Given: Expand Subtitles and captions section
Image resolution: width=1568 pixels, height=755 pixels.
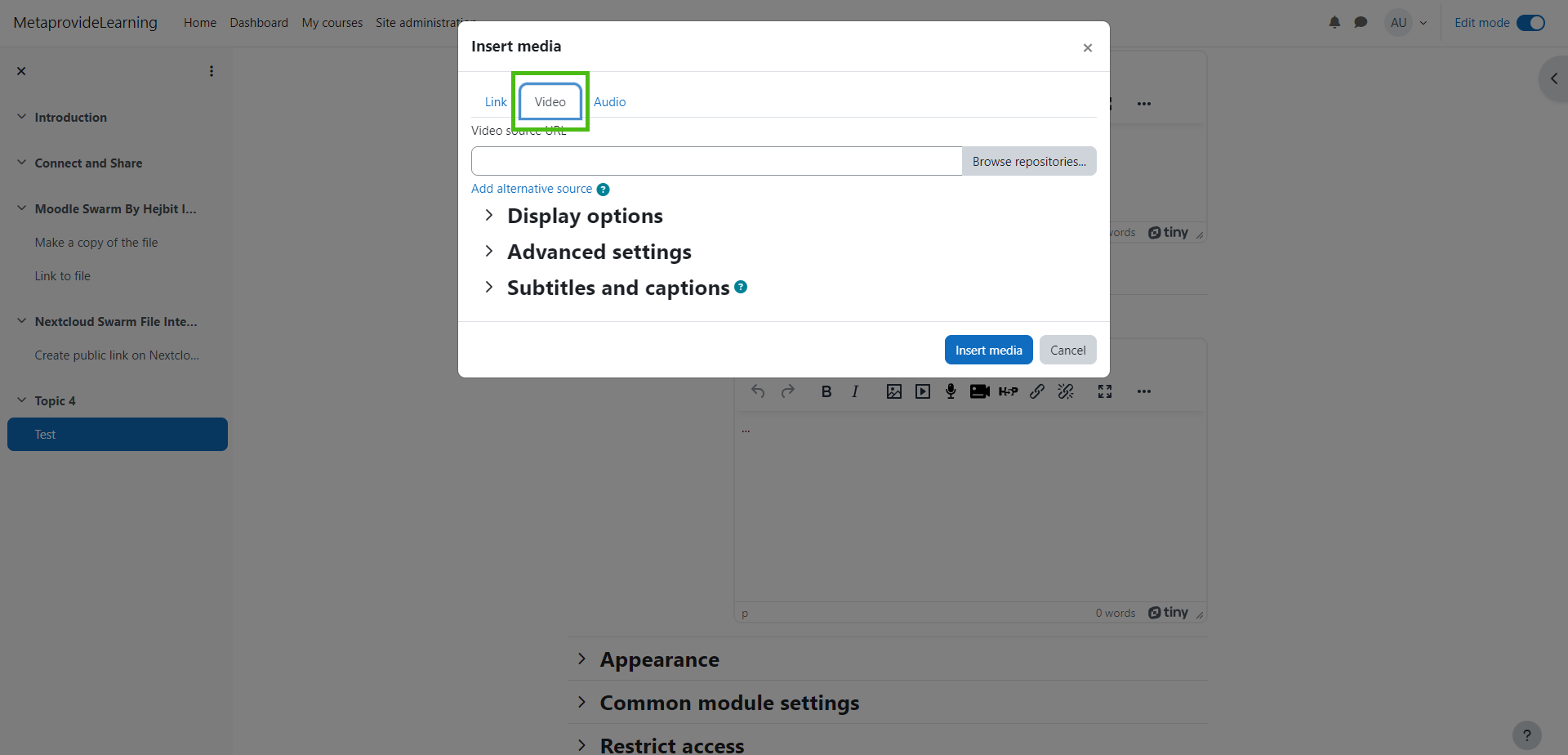Looking at the screenshot, I should click(617, 288).
